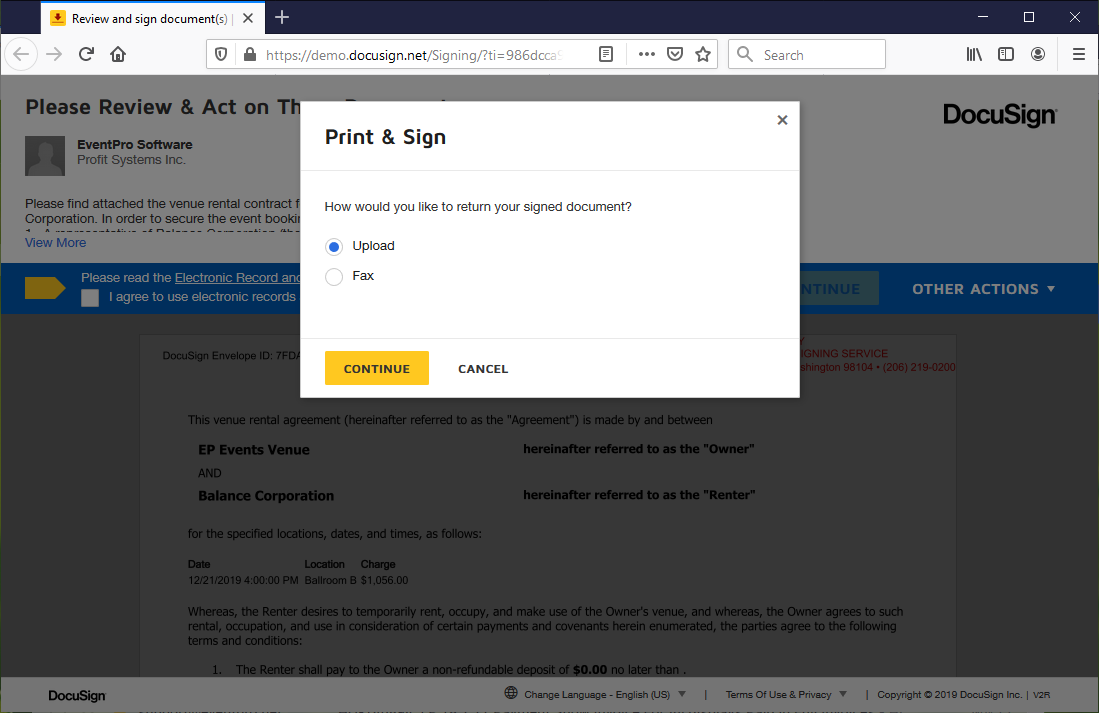Screen dimensions: 1099x713
Task: Open the Firefox library icon
Action: point(974,54)
